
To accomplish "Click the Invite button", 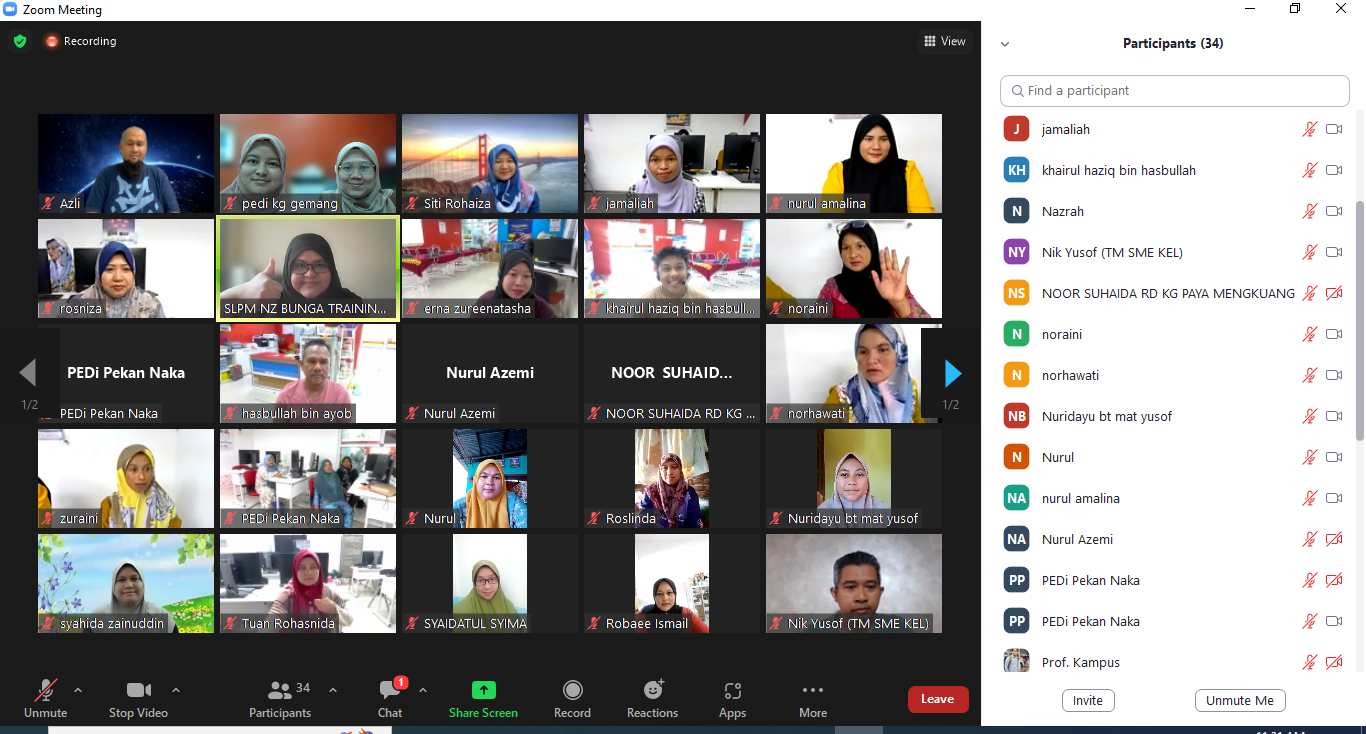I will tap(1087, 700).
